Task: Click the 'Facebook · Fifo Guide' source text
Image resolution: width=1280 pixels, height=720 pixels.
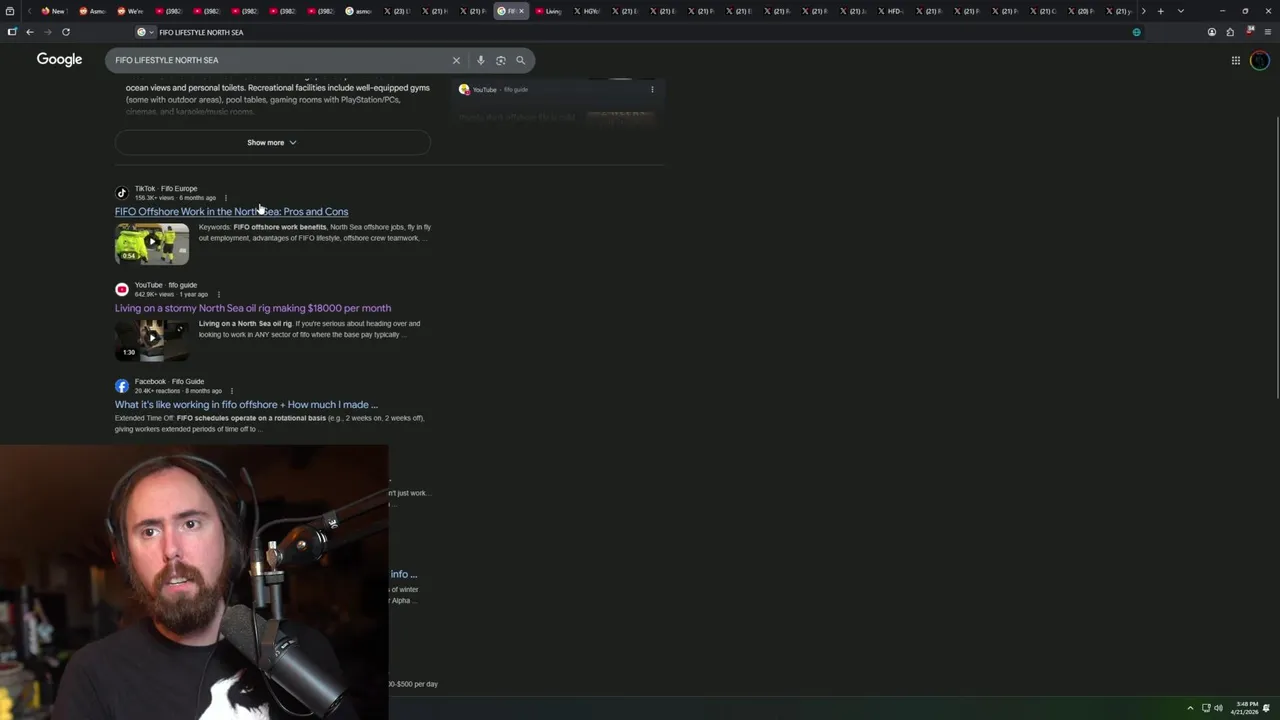Action: (169, 381)
